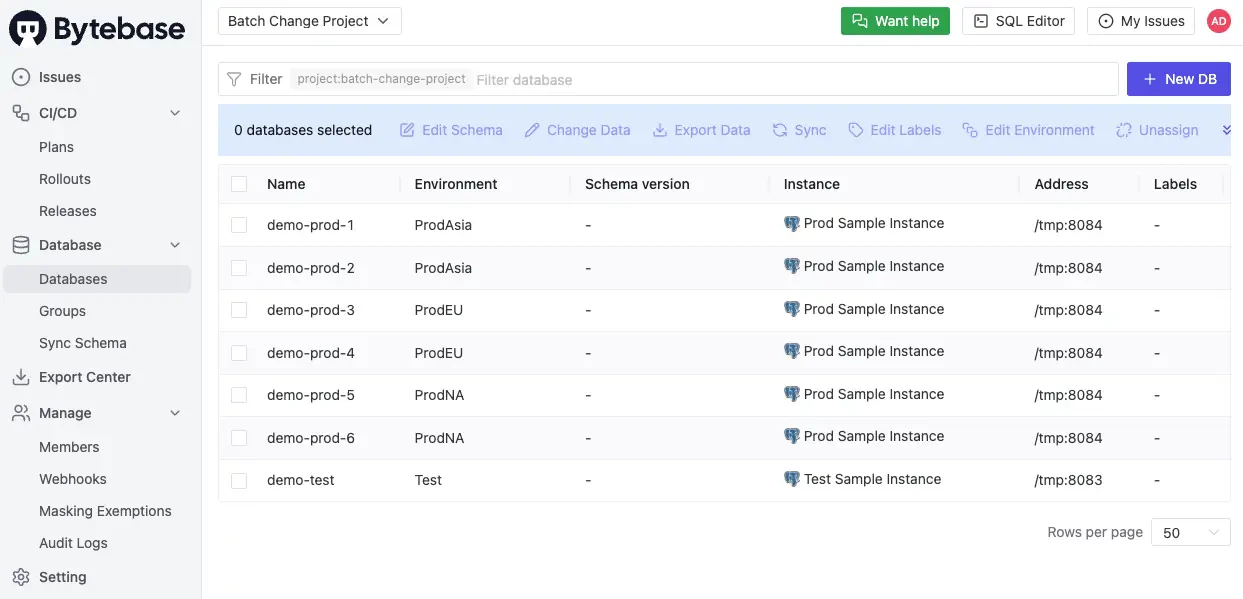Check the demo-prod-6 row checkbox

point(239,438)
